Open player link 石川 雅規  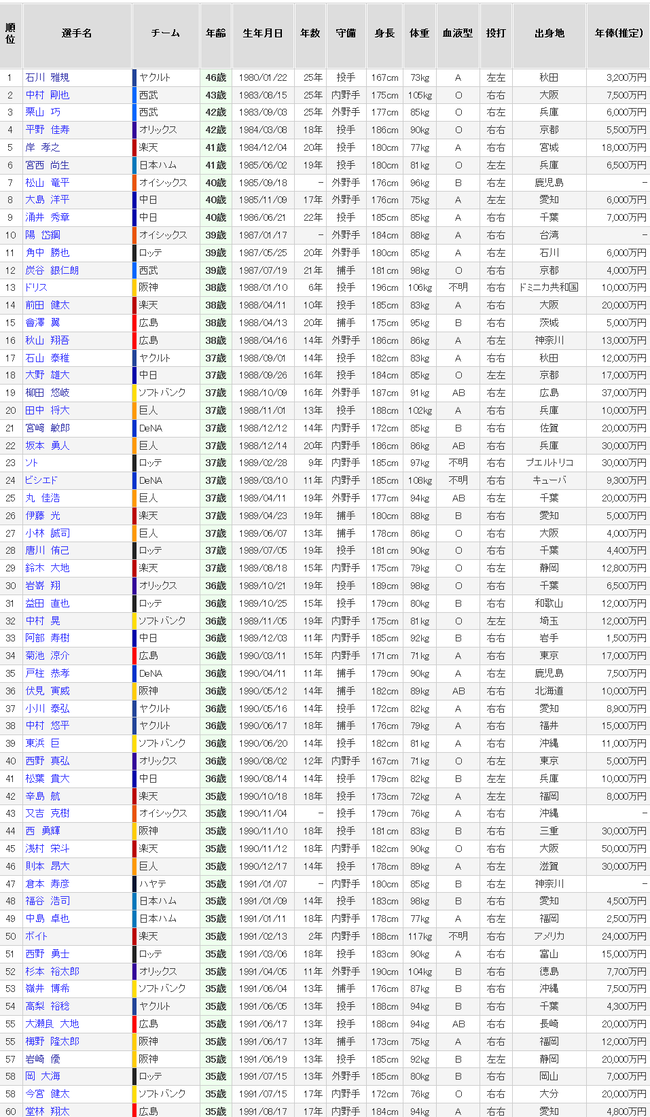47,77
